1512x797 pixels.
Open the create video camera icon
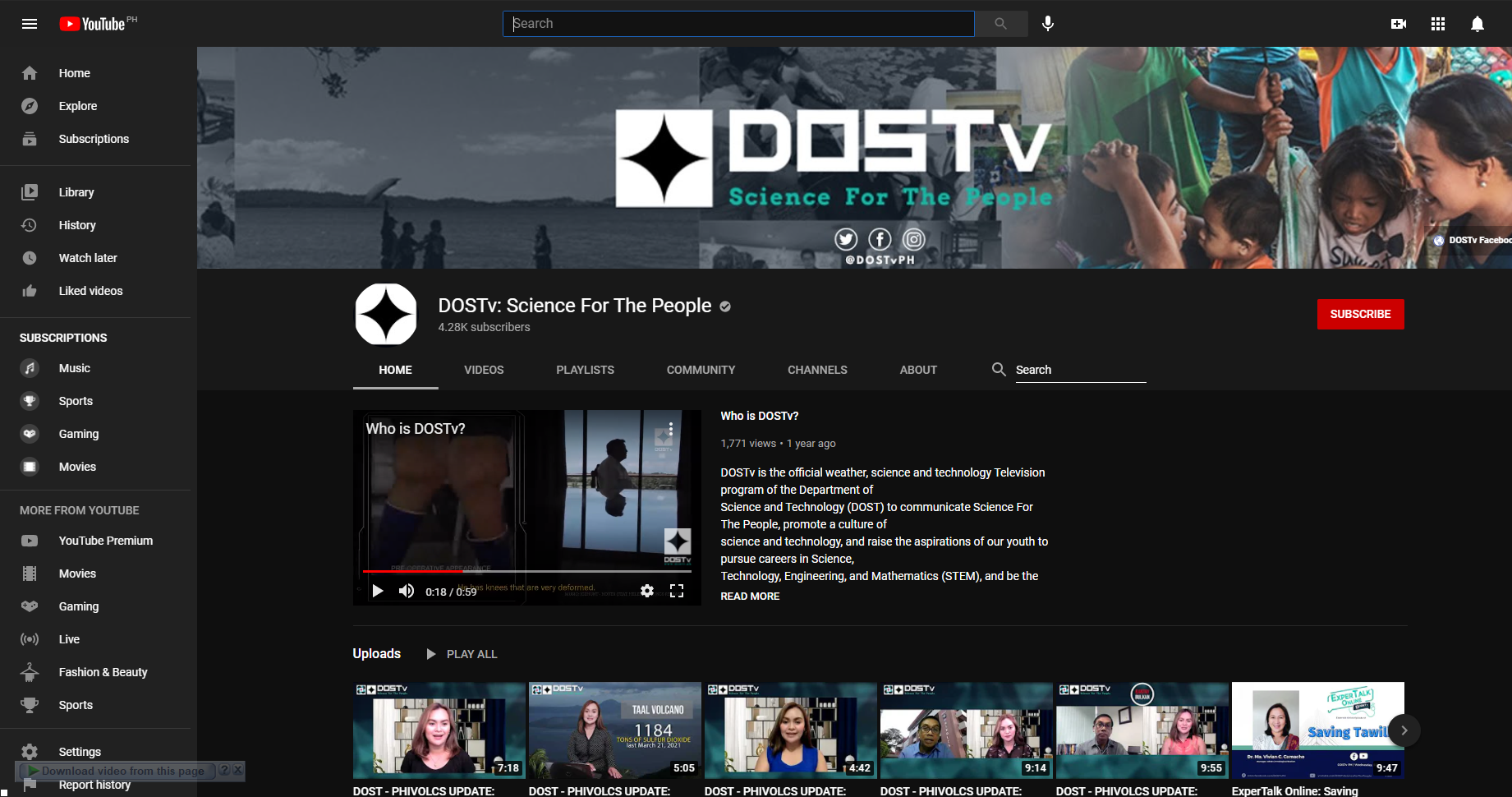(1399, 24)
